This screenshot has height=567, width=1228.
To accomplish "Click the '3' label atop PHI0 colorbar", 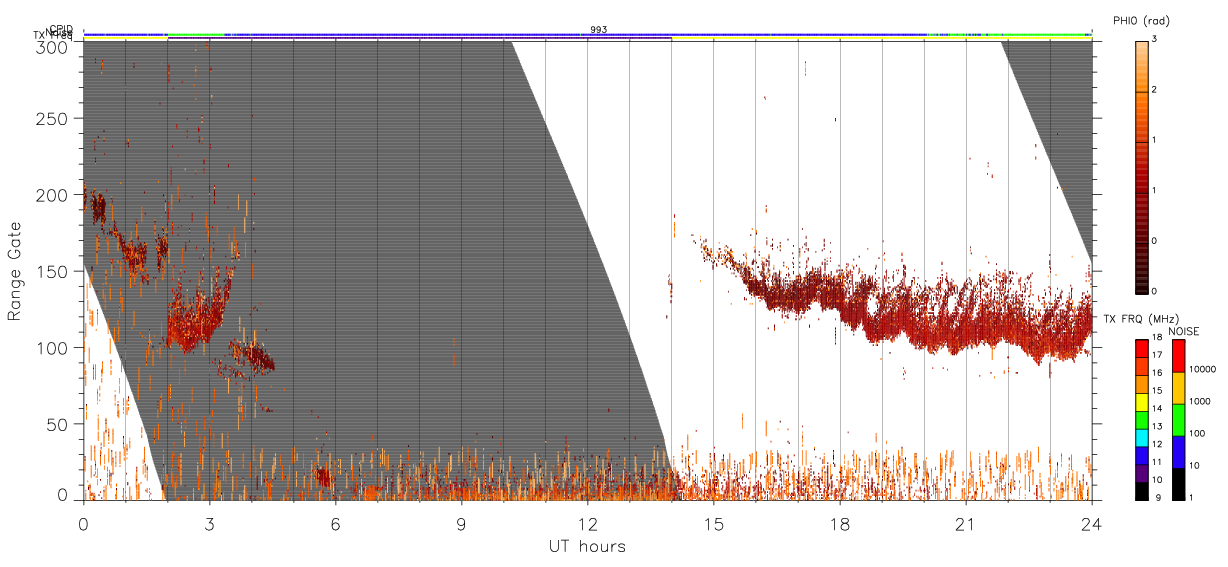I will (1156, 38).
